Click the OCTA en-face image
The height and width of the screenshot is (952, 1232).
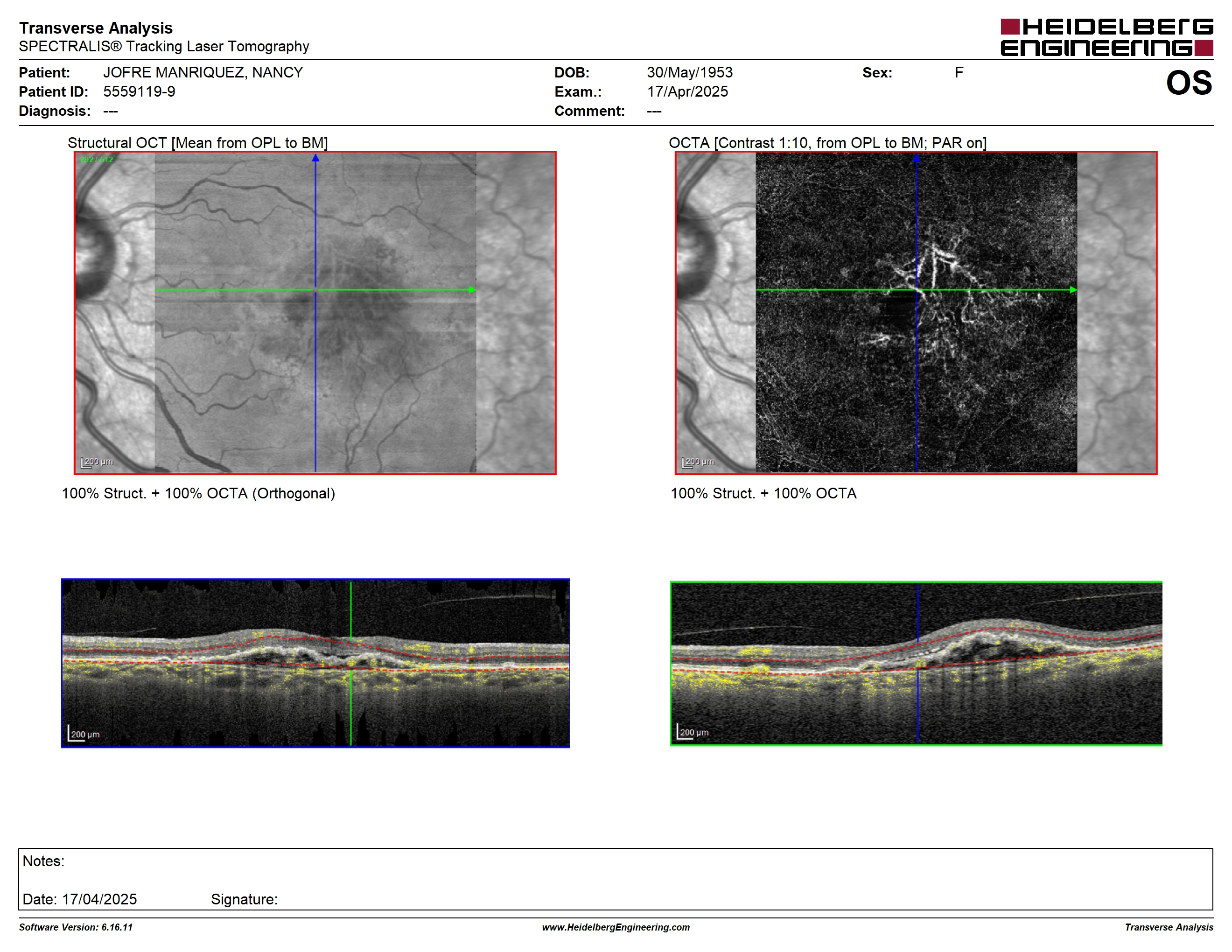coord(916,313)
